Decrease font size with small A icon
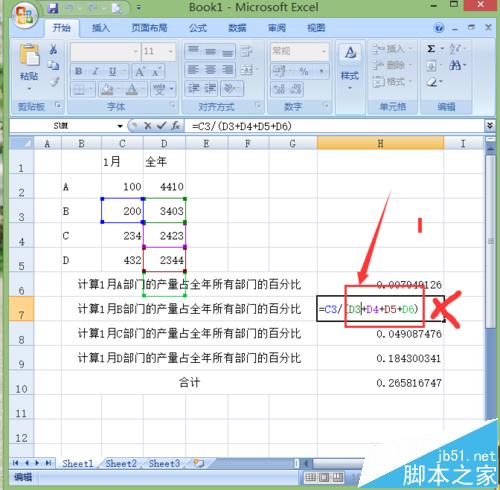This screenshot has width=500, height=490. pyautogui.click(x=156, y=71)
